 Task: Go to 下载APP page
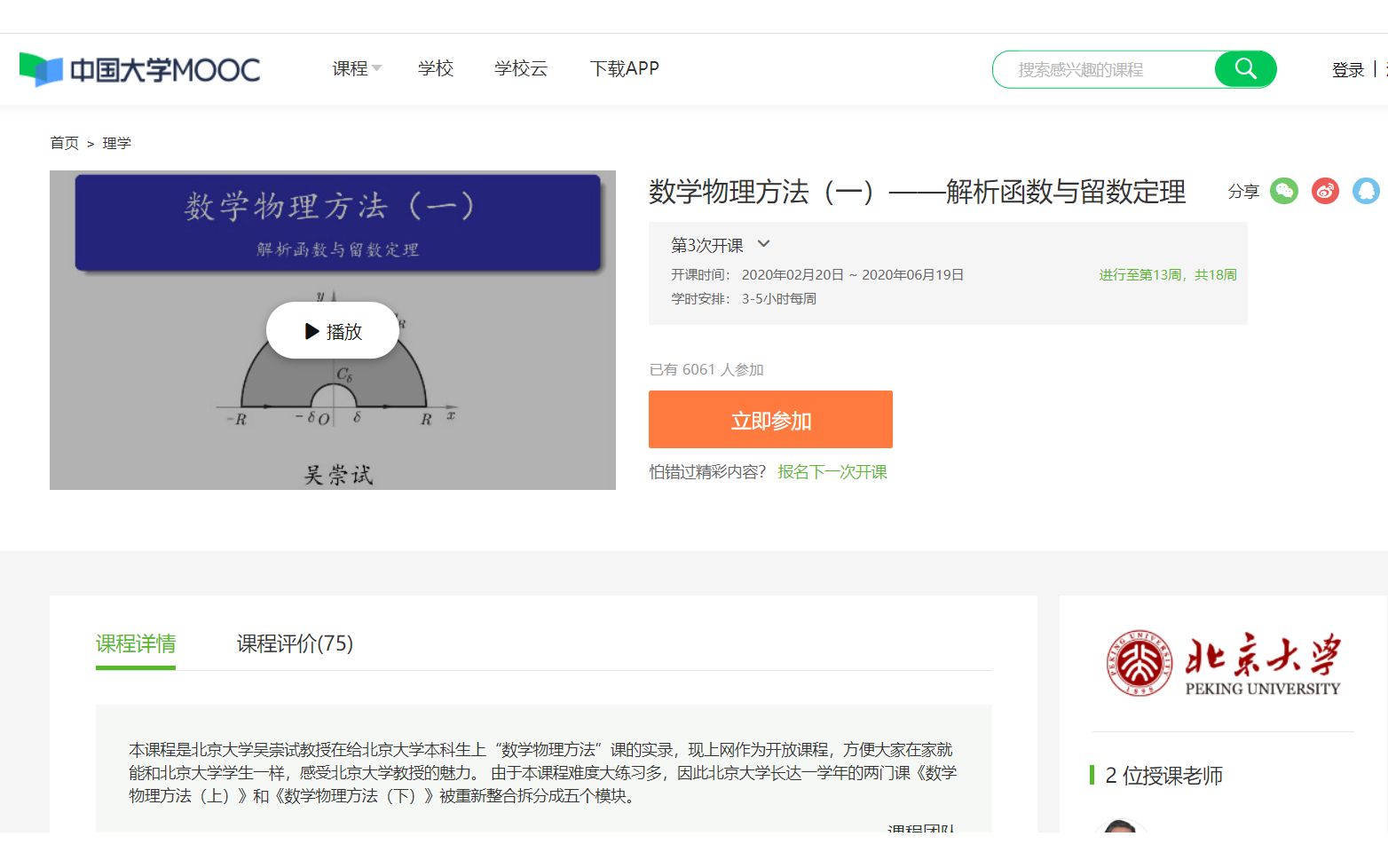tap(625, 68)
